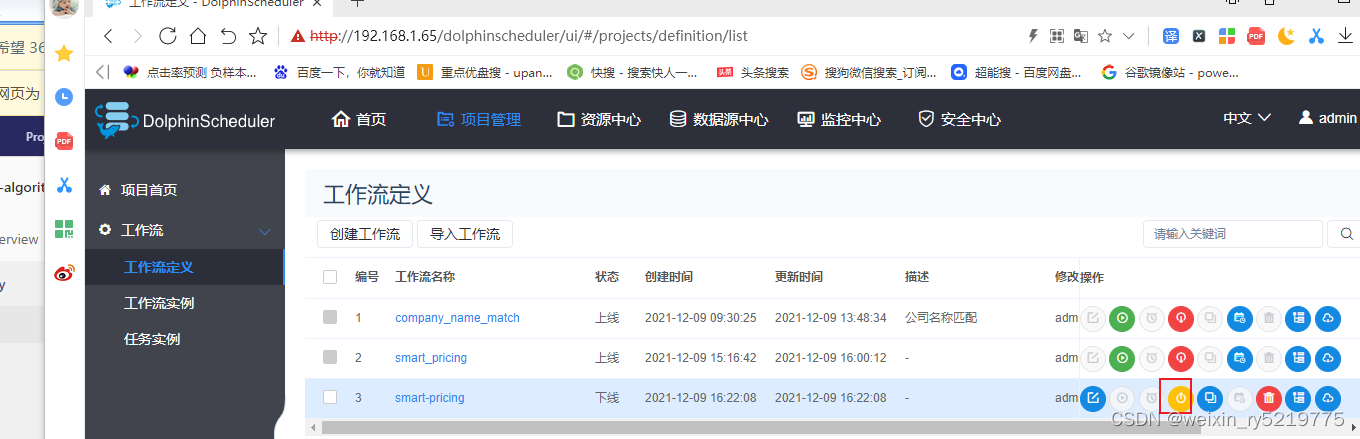Open tree view for smart_pricing row 2
The width and height of the screenshot is (1360, 439).
[1298, 357]
